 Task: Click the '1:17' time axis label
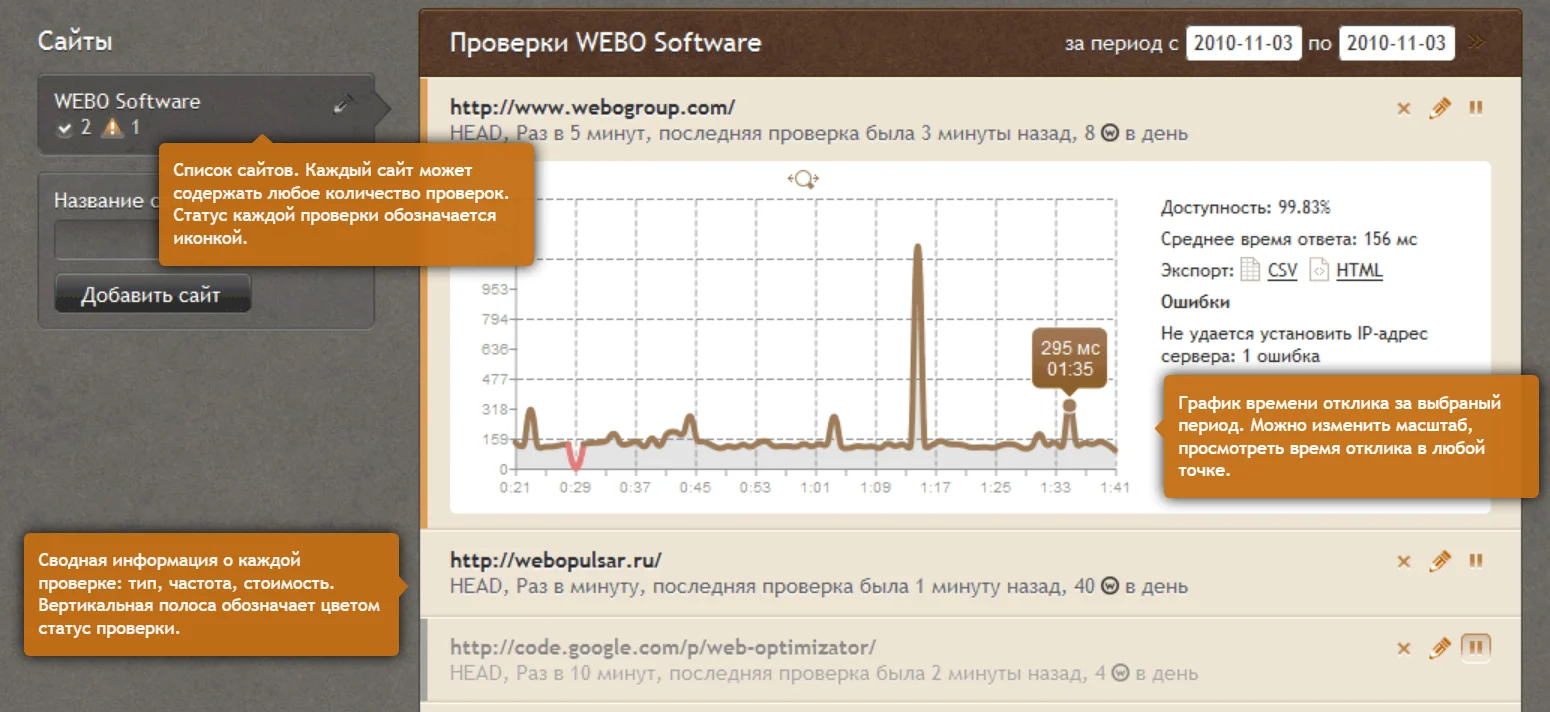[936, 487]
